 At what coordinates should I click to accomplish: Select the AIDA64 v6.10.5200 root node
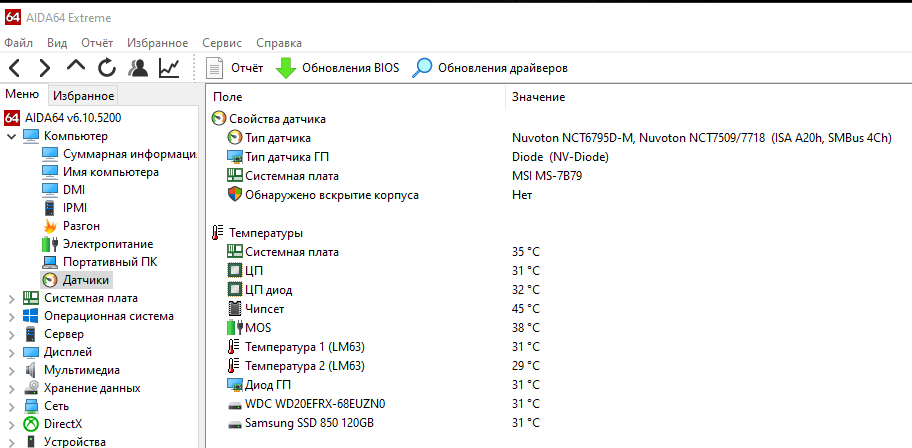(x=63, y=118)
